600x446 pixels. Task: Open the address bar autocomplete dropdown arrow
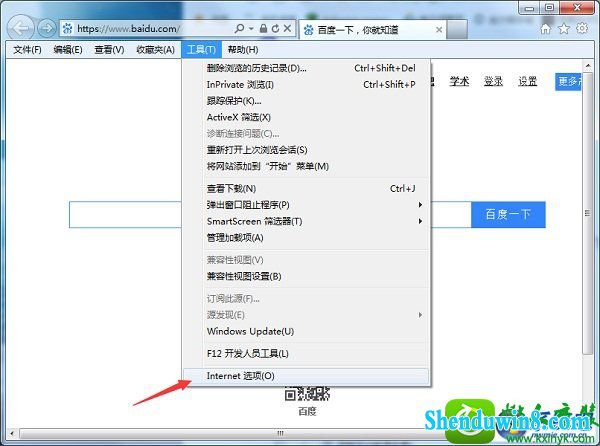coord(251,29)
